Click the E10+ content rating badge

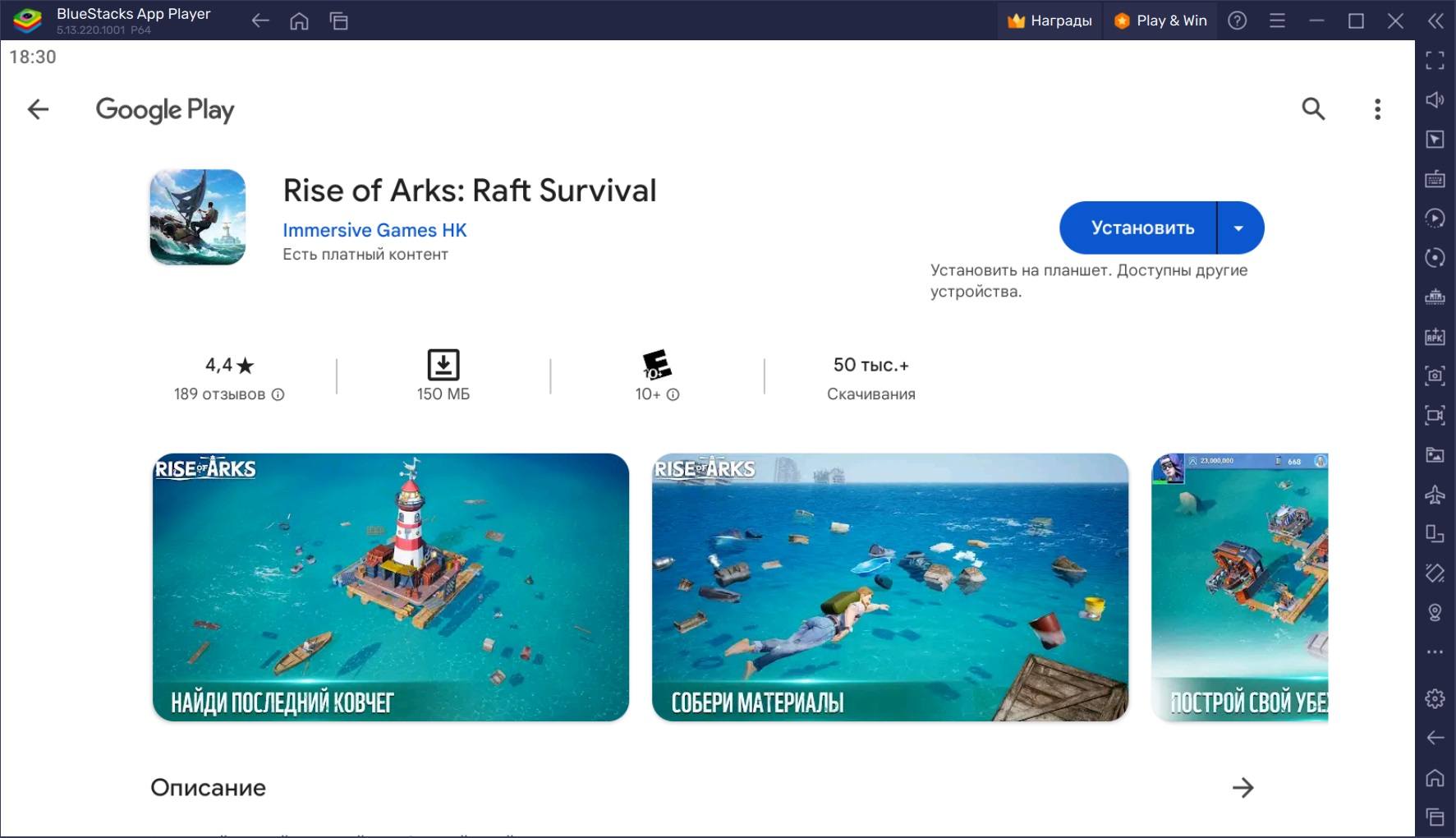657,365
